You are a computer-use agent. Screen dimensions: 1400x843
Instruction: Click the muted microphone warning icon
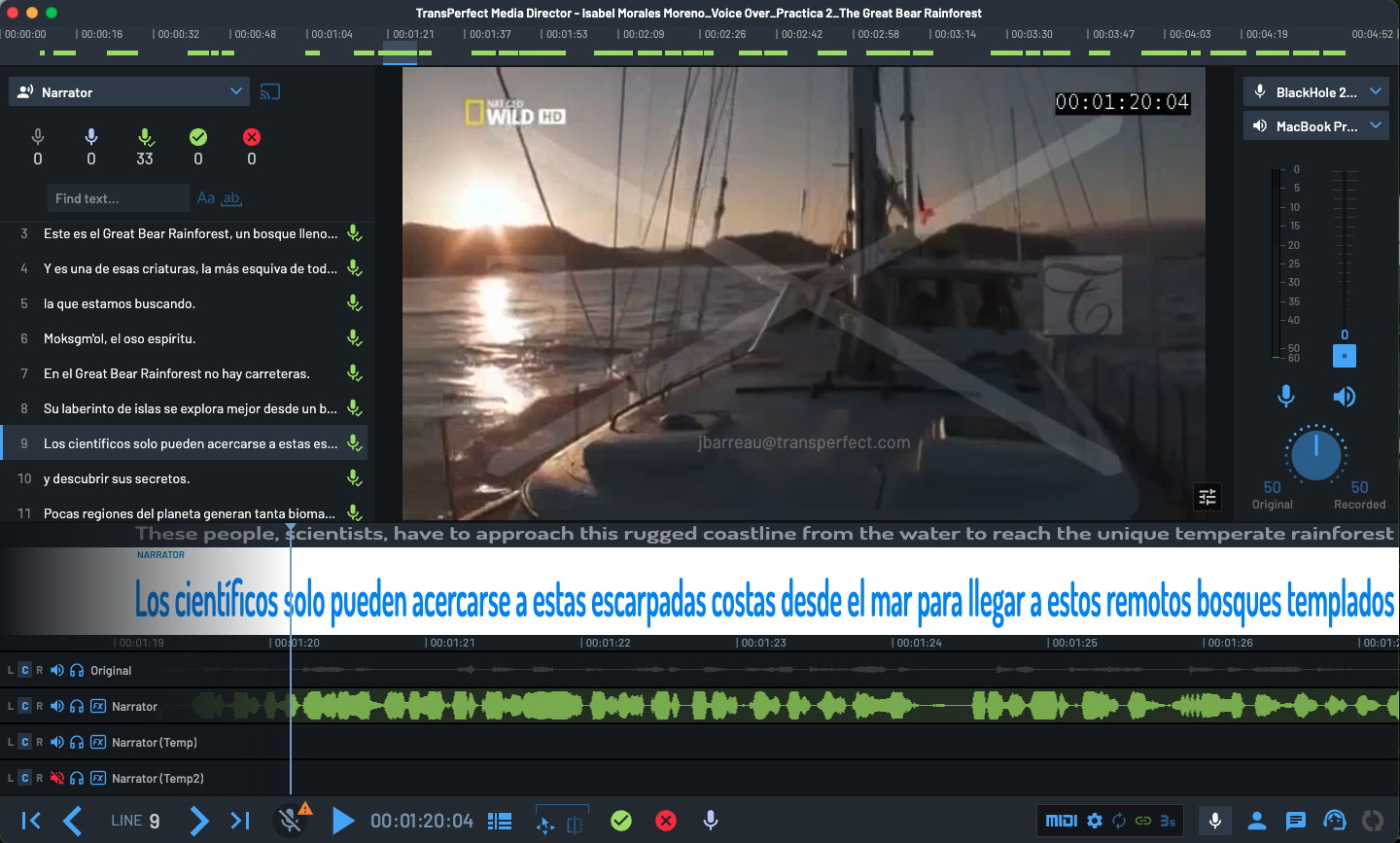click(x=291, y=820)
